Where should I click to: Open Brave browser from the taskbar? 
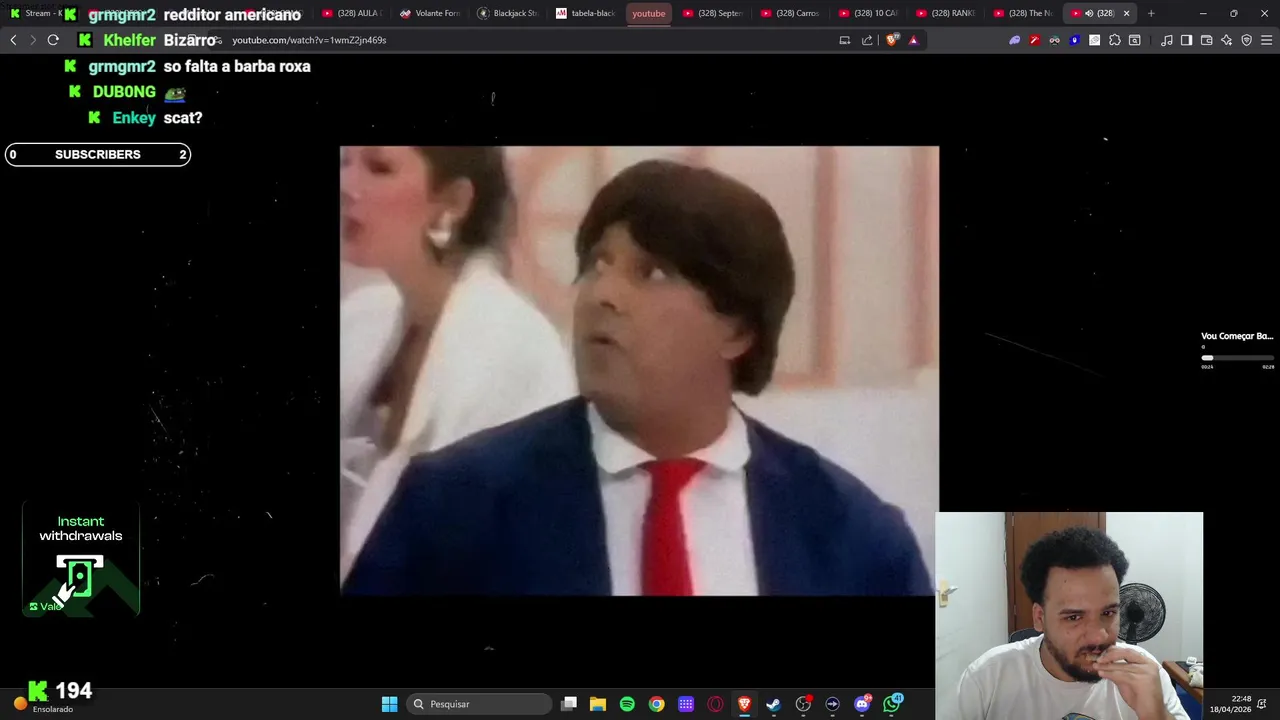[744, 704]
